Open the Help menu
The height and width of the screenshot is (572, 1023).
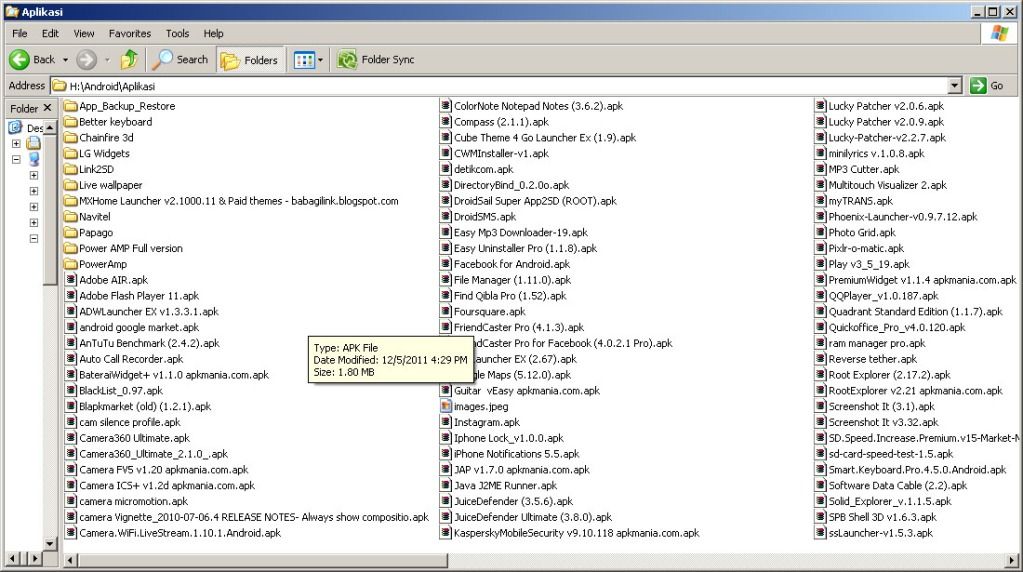[213, 33]
